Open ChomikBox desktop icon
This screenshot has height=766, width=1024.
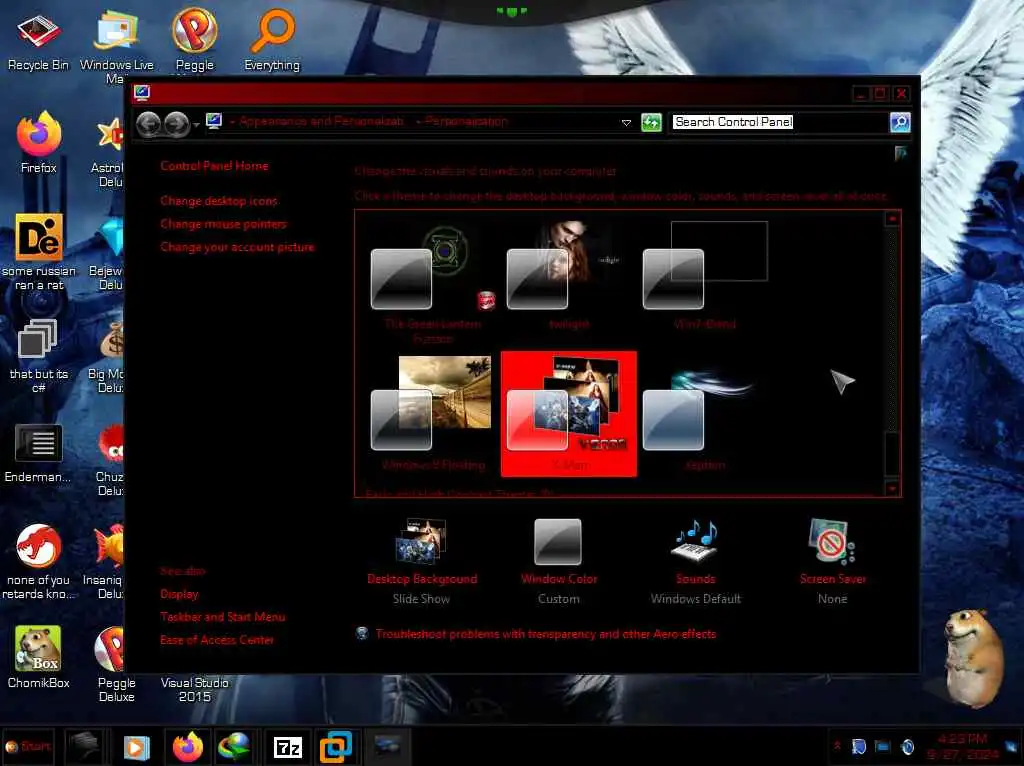point(39,657)
